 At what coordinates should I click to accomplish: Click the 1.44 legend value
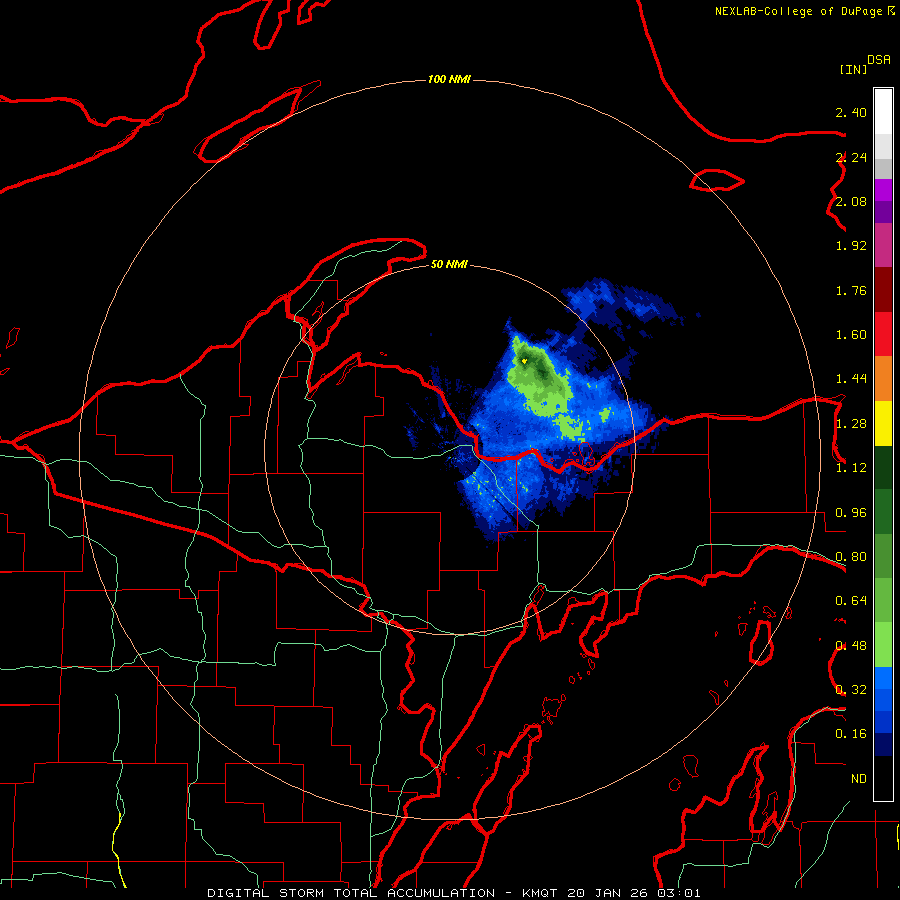851,379
